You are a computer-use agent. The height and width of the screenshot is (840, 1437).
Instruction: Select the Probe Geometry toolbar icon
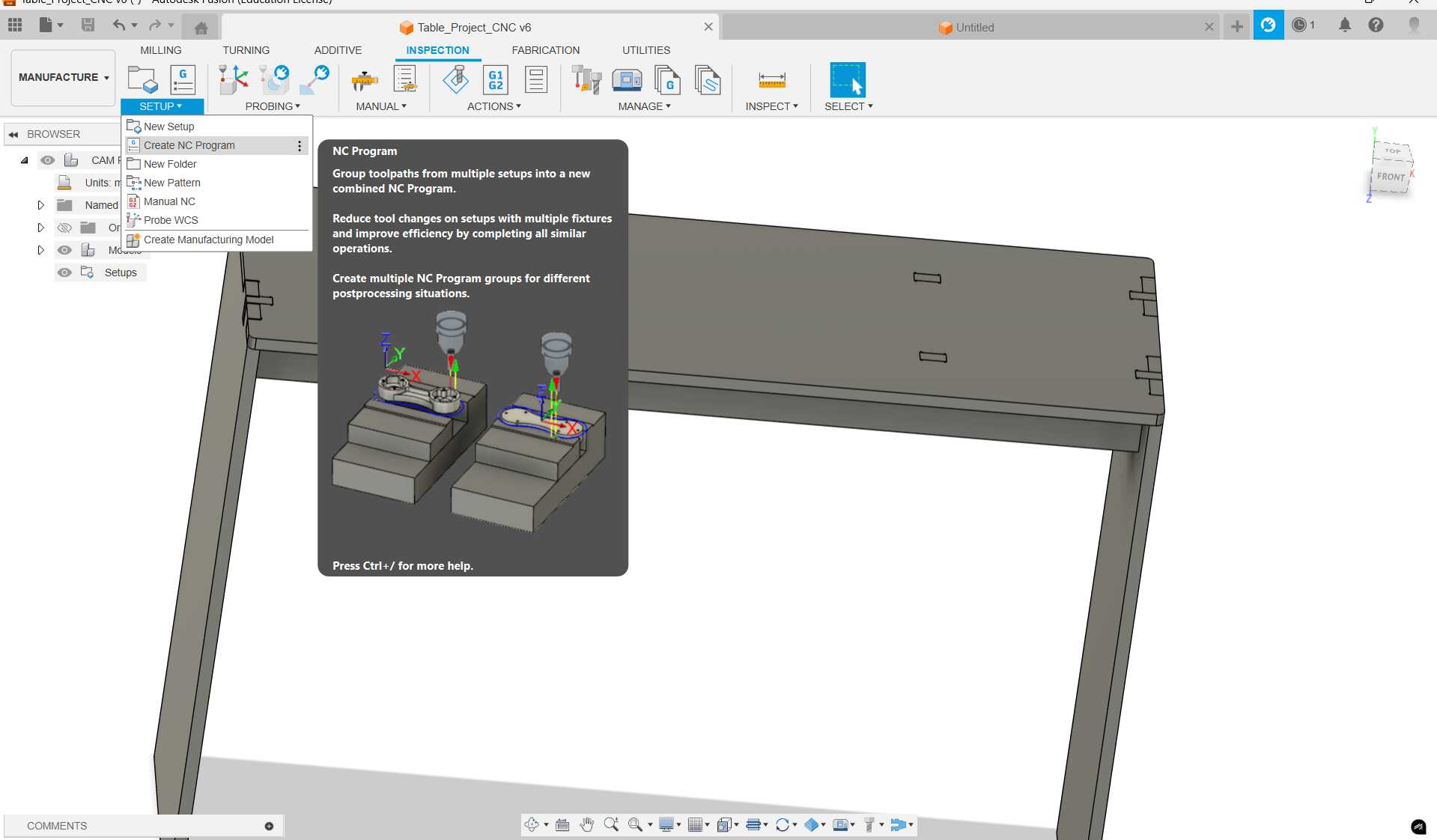pyautogui.click(x=274, y=79)
